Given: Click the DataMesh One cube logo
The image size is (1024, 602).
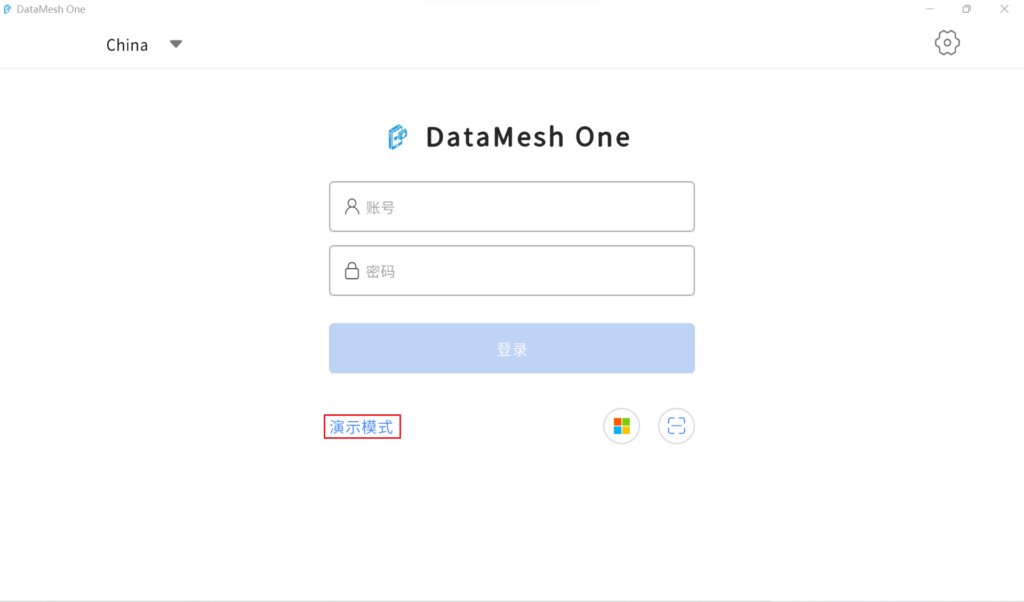Looking at the screenshot, I should (398, 137).
